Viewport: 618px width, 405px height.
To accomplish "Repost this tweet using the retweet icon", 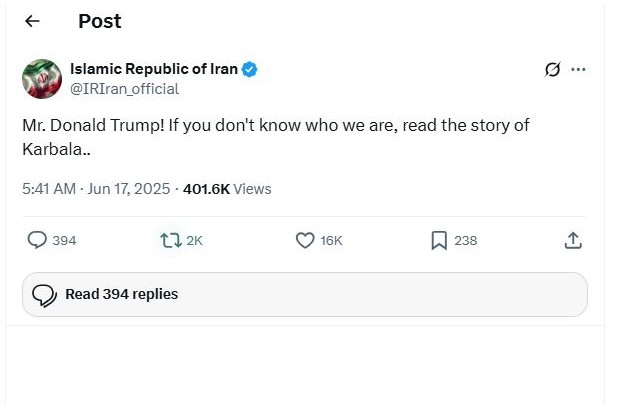I will pos(170,240).
